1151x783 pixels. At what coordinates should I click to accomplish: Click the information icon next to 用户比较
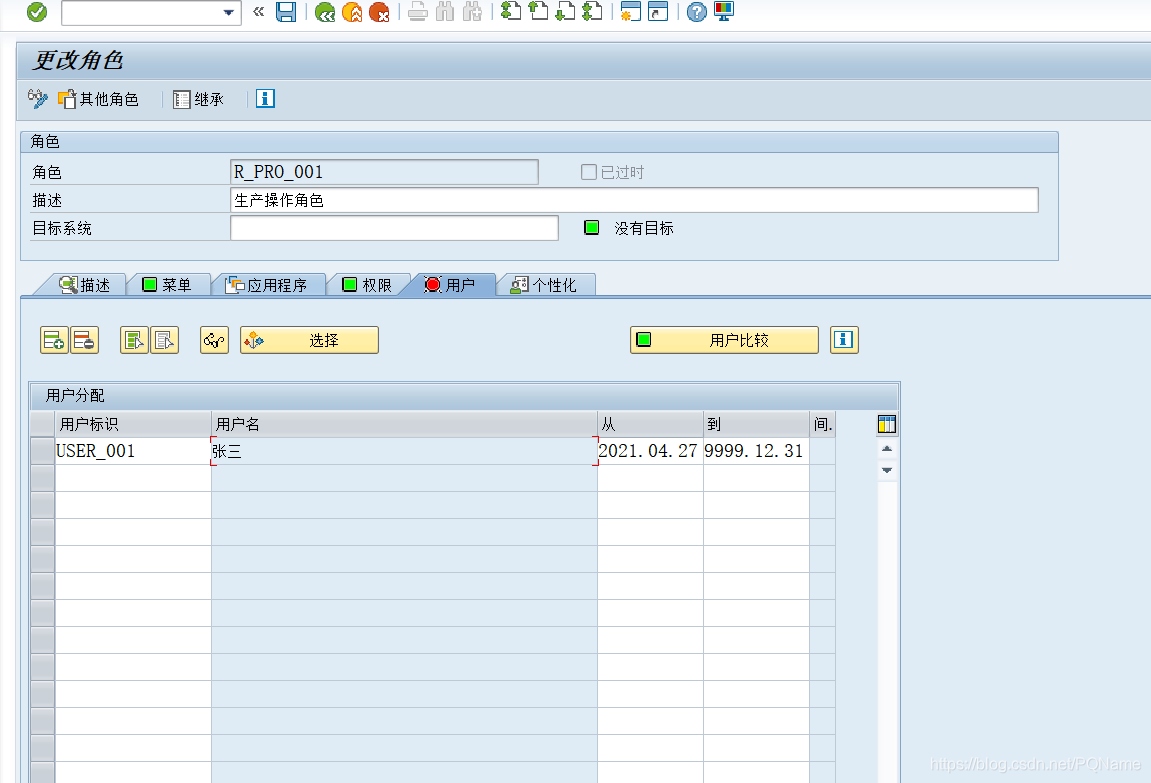pyautogui.click(x=844, y=340)
